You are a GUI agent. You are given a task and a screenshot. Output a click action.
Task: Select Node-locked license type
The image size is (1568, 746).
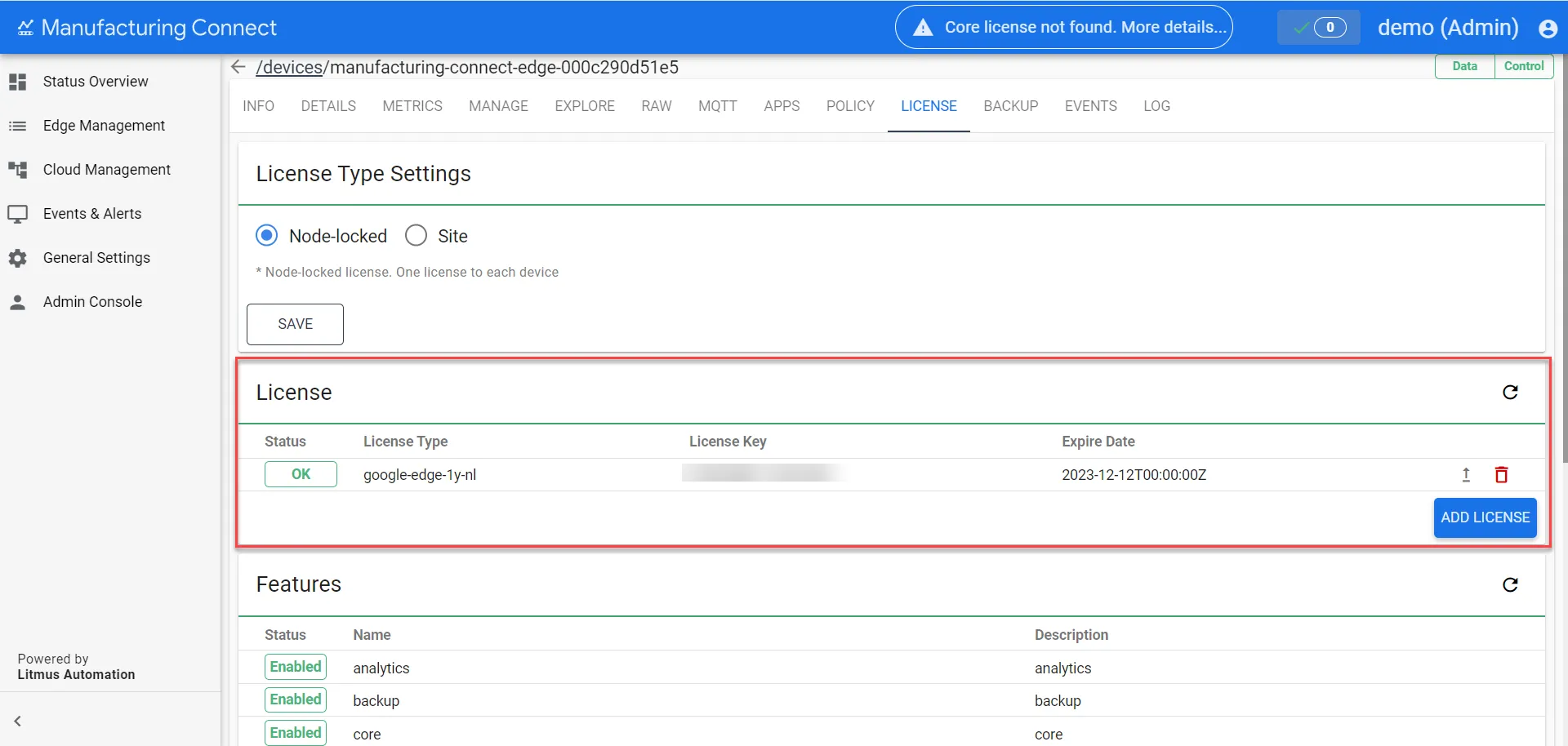(266, 236)
